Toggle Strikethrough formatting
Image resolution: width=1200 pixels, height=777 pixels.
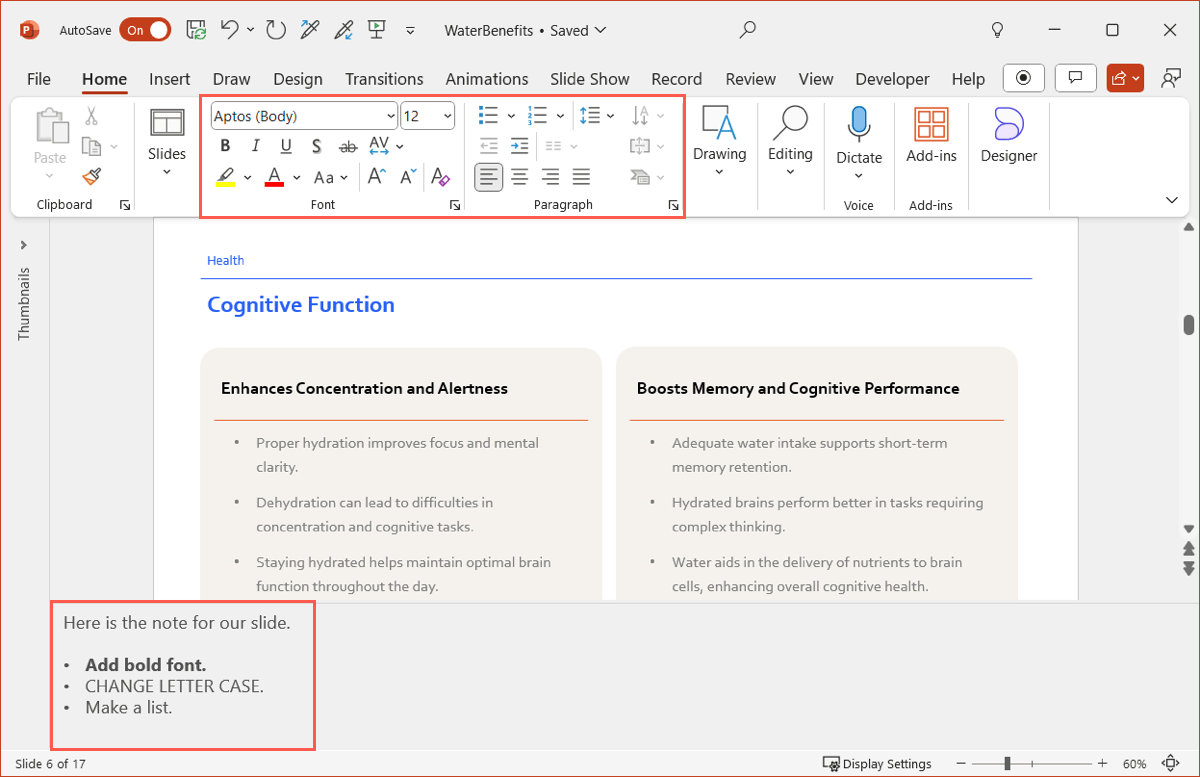pos(348,146)
